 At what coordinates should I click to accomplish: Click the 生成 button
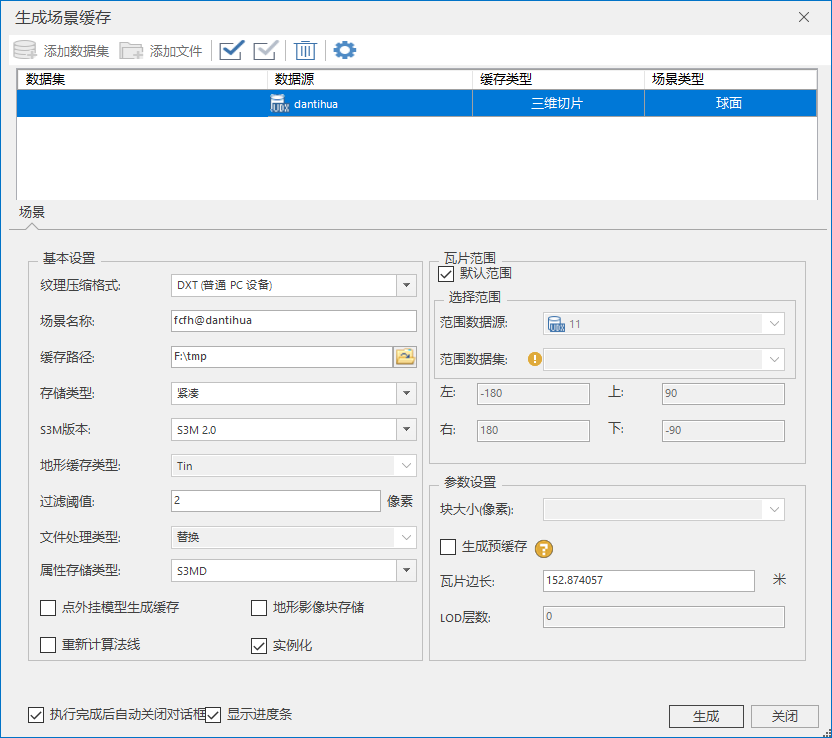pyautogui.click(x=706, y=716)
